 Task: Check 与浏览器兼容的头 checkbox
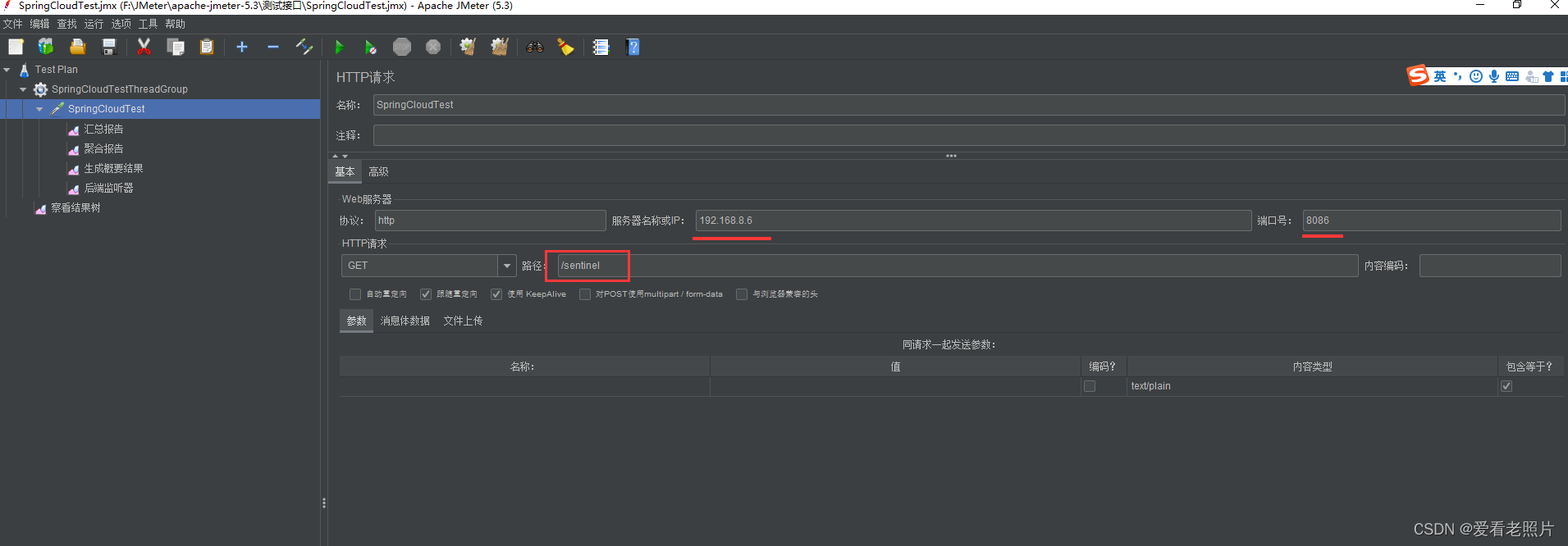742,294
